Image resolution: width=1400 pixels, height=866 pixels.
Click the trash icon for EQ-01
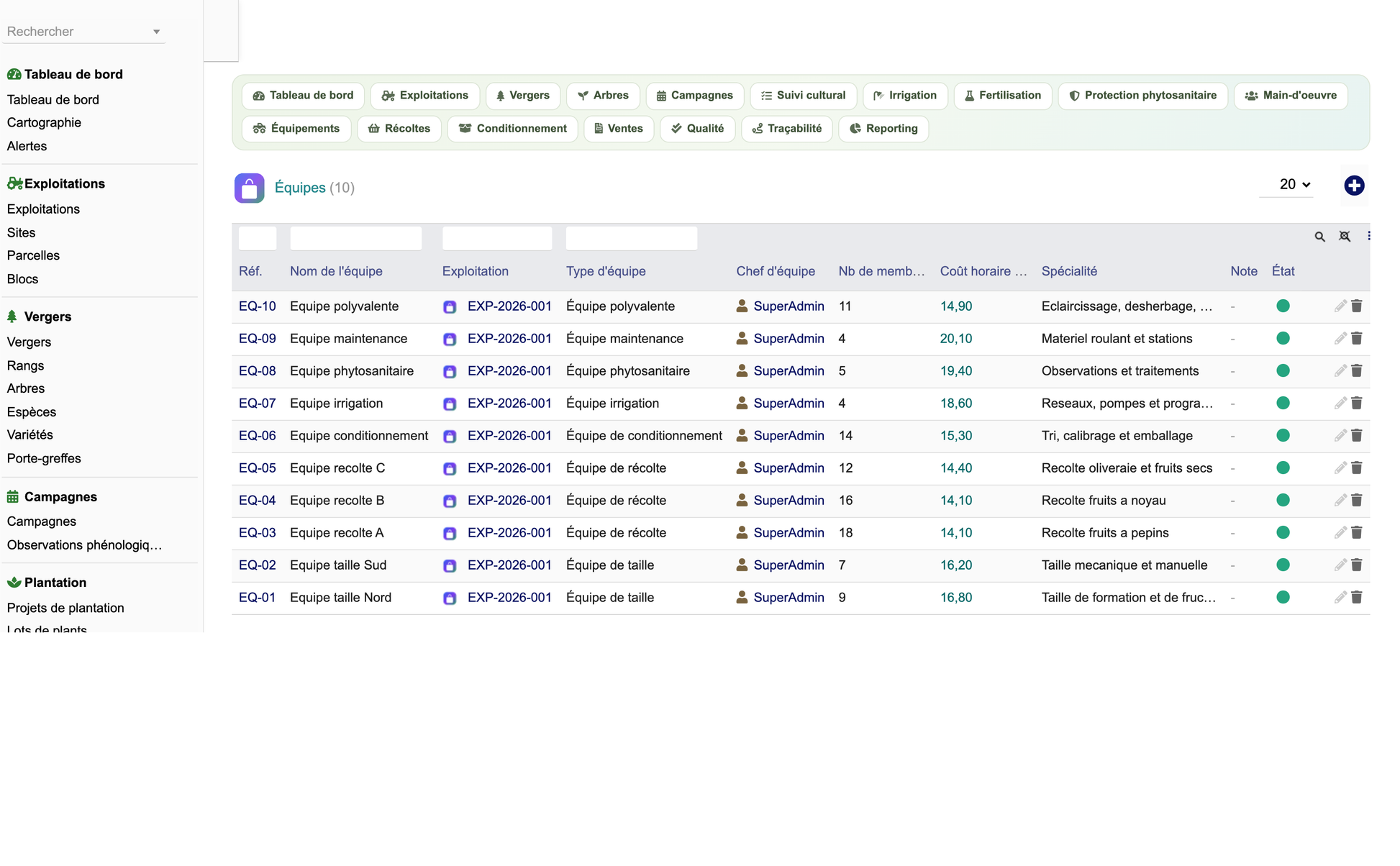point(1357,598)
